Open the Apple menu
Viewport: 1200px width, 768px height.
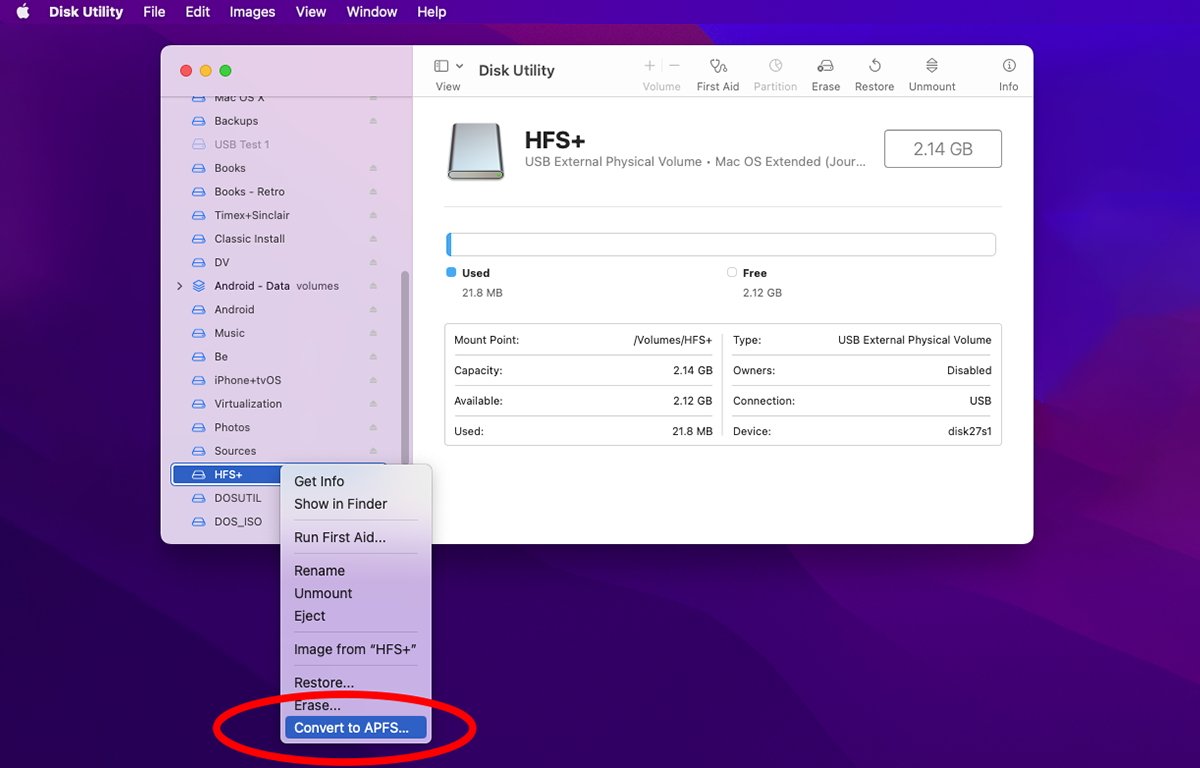pyautogui.click(x=22, y=12)
